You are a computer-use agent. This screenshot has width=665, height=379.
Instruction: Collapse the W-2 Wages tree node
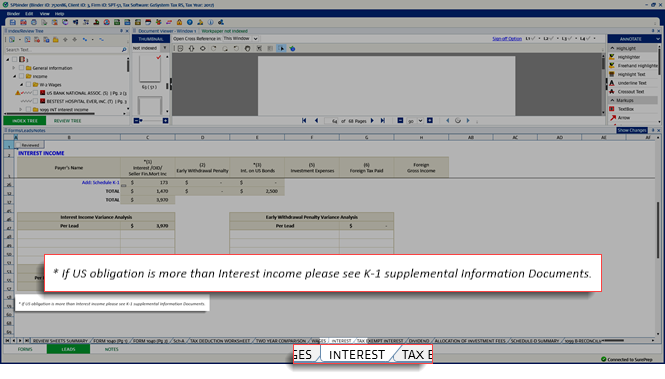(21, 84)
